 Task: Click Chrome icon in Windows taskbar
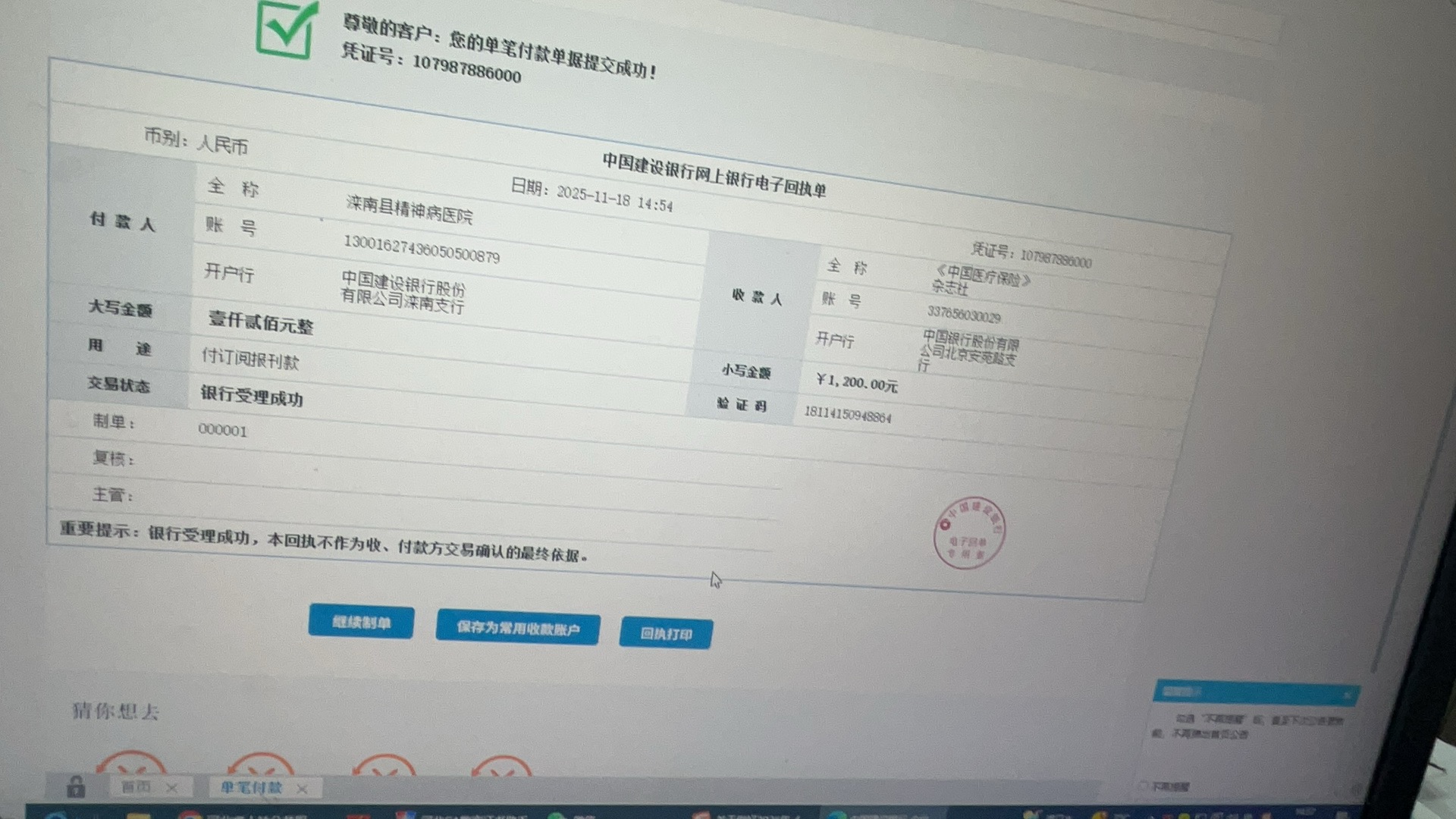pos(190,815)
